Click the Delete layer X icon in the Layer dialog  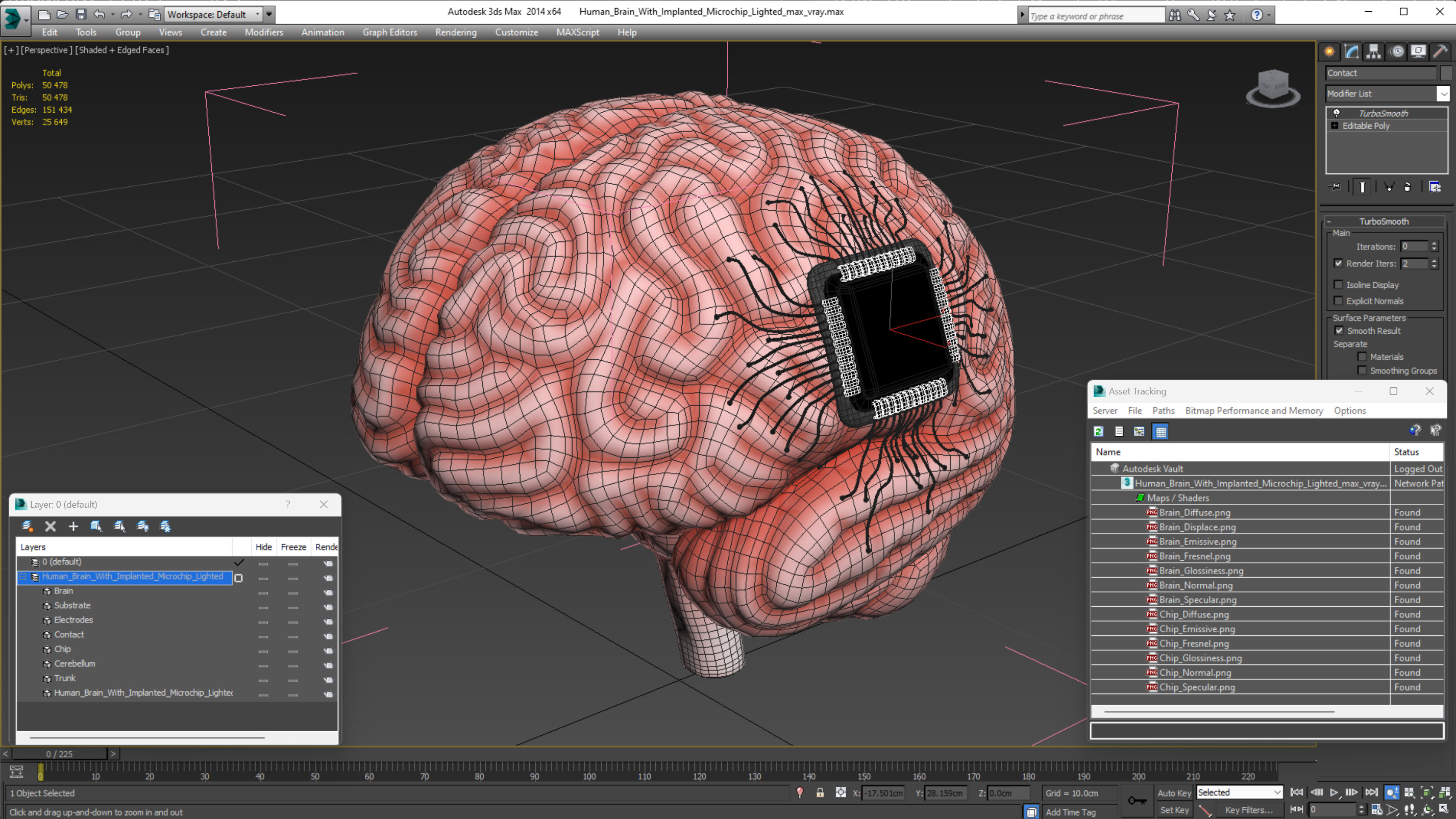pos(51,526)
